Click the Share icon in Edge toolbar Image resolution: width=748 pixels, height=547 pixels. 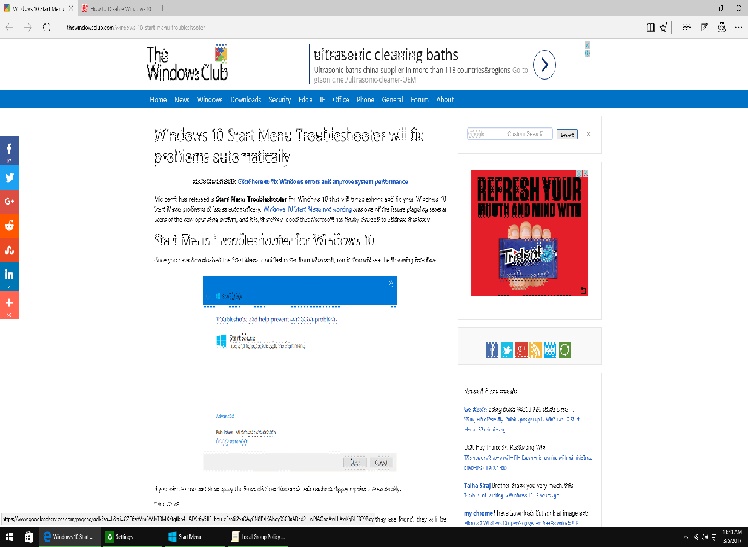pyautogui.click(x=721, y=28)
